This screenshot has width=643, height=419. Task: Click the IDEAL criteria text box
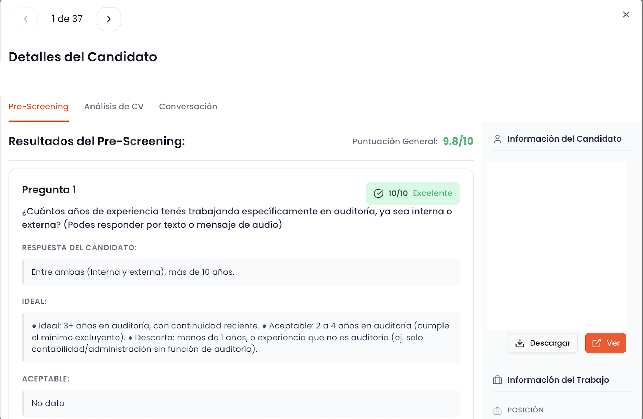click(x=241, y=337)
